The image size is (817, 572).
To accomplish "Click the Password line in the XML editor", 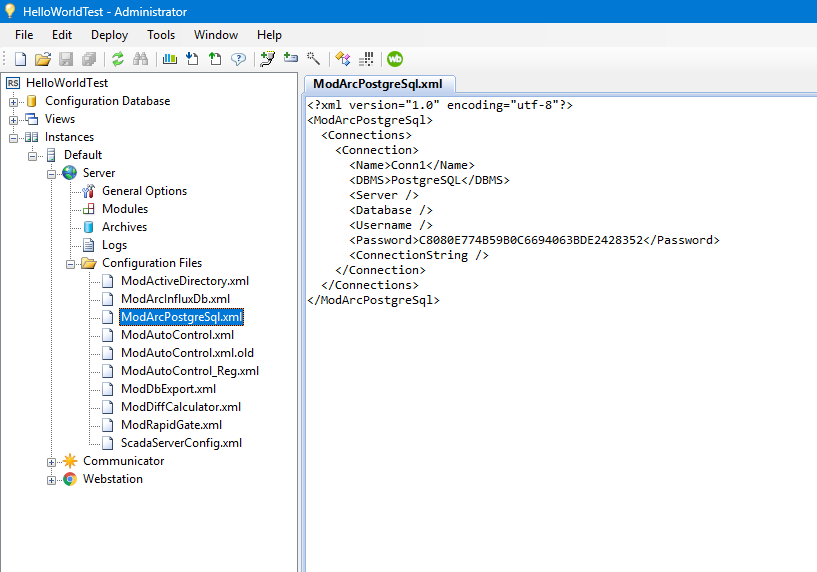I will point(534,240).
